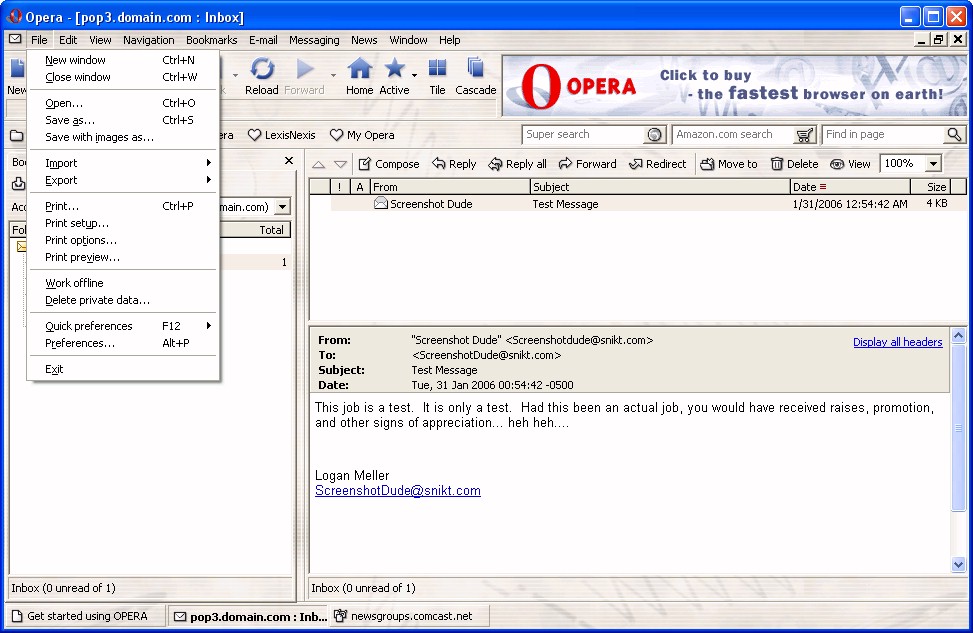The height and width of the screenshot is (633, 973).
Task: Open the dropdown arrow next to Active
Action: tap(414, 75)
